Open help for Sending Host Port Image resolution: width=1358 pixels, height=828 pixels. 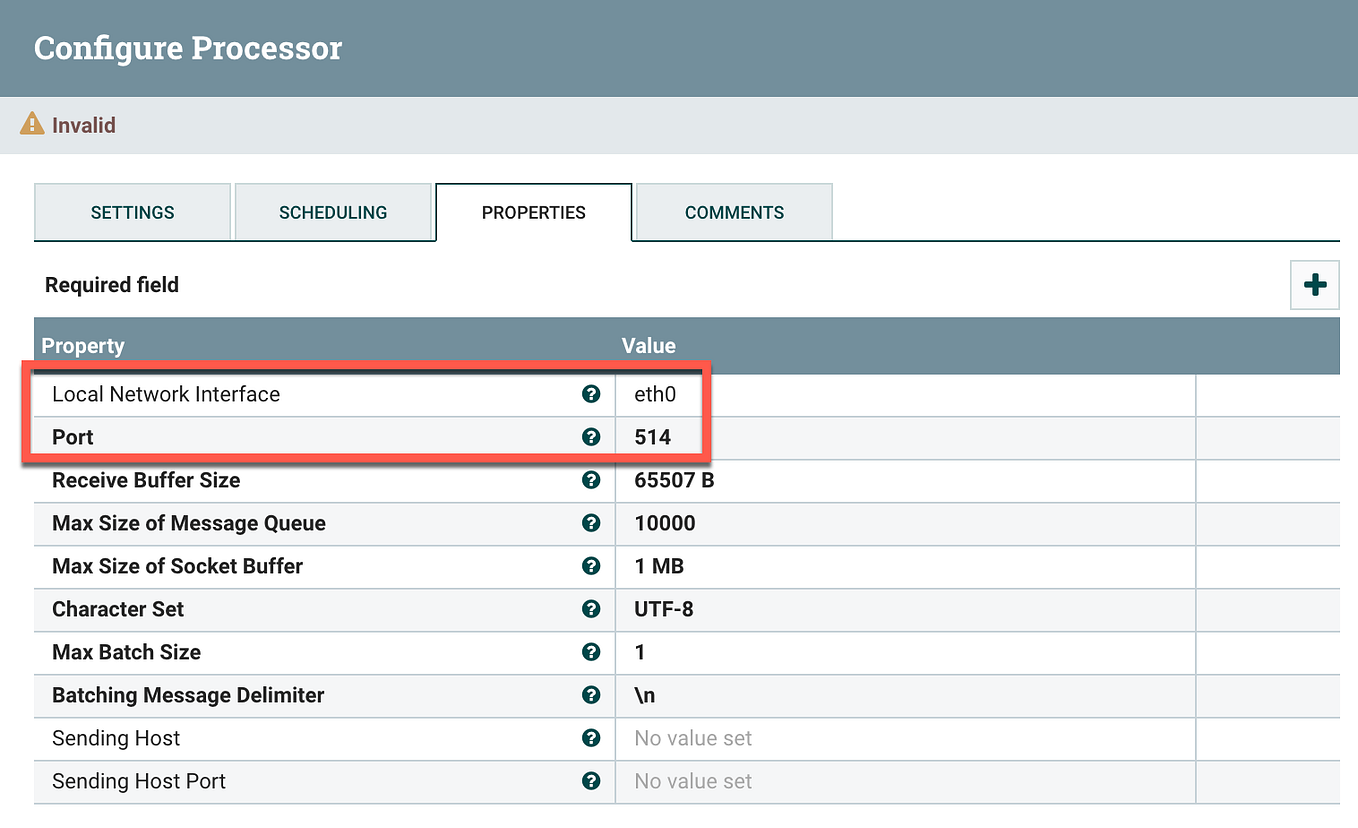tap(591, 781)
